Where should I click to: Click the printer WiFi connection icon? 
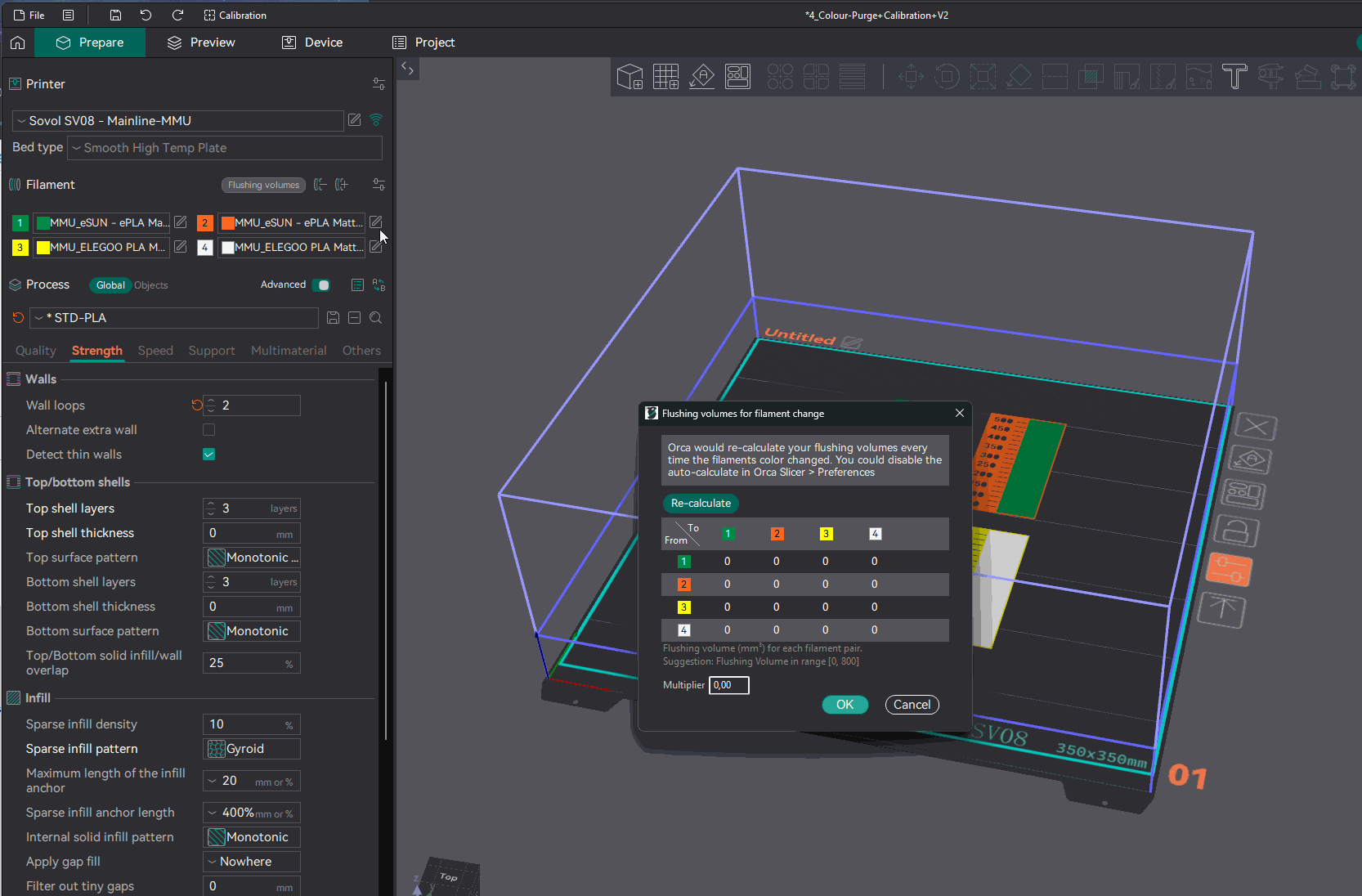376,120
